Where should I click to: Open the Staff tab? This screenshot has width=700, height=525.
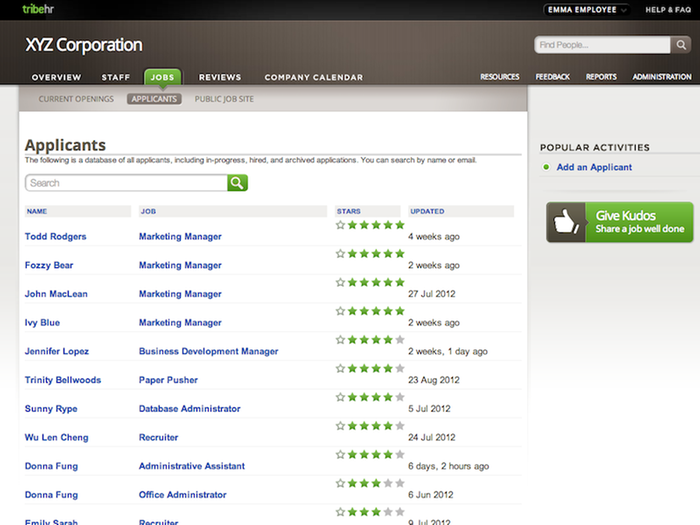tap(116, 77)
